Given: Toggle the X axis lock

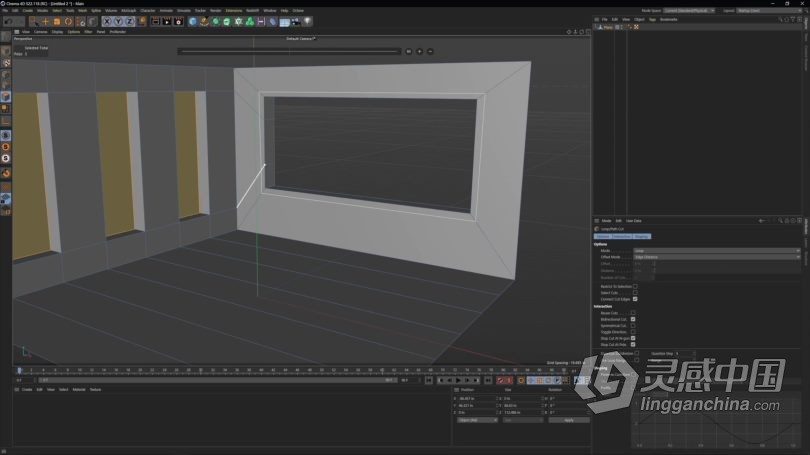Looking at the screenshot, I should pyautogui.click(x=106, y=22).
